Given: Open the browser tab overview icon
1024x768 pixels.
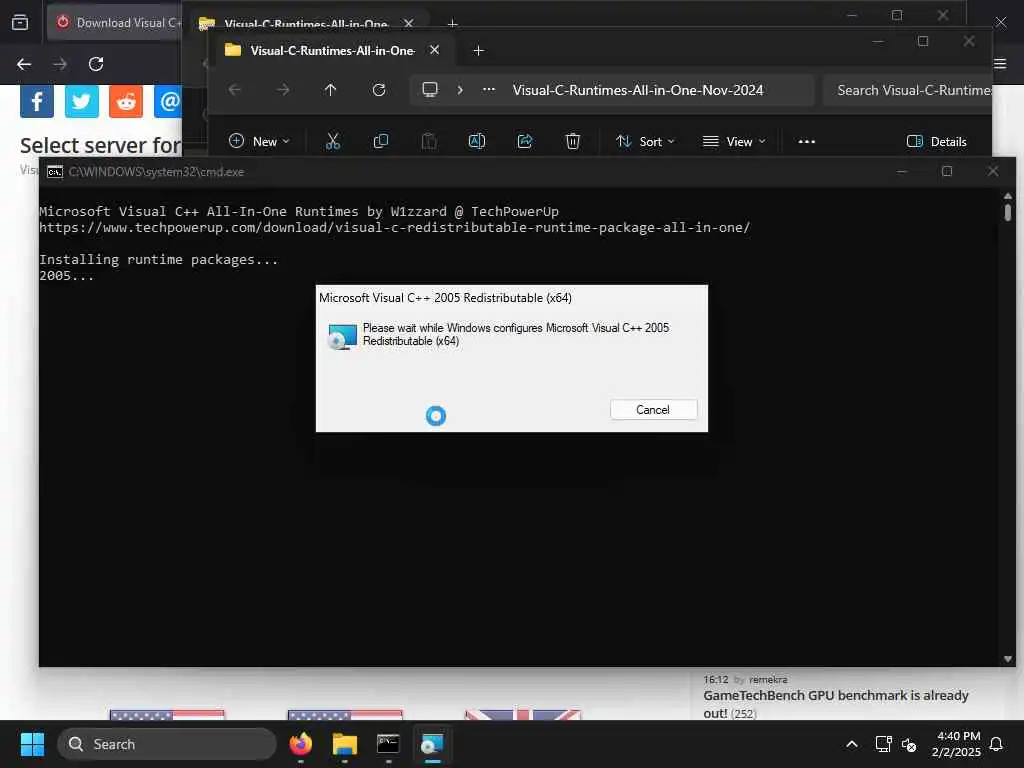Looking at the screenshot, I should pyautogui.click(x=20, y=22).
